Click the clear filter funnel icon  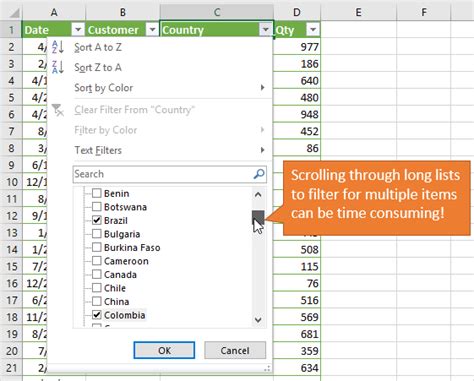(58, 110)
